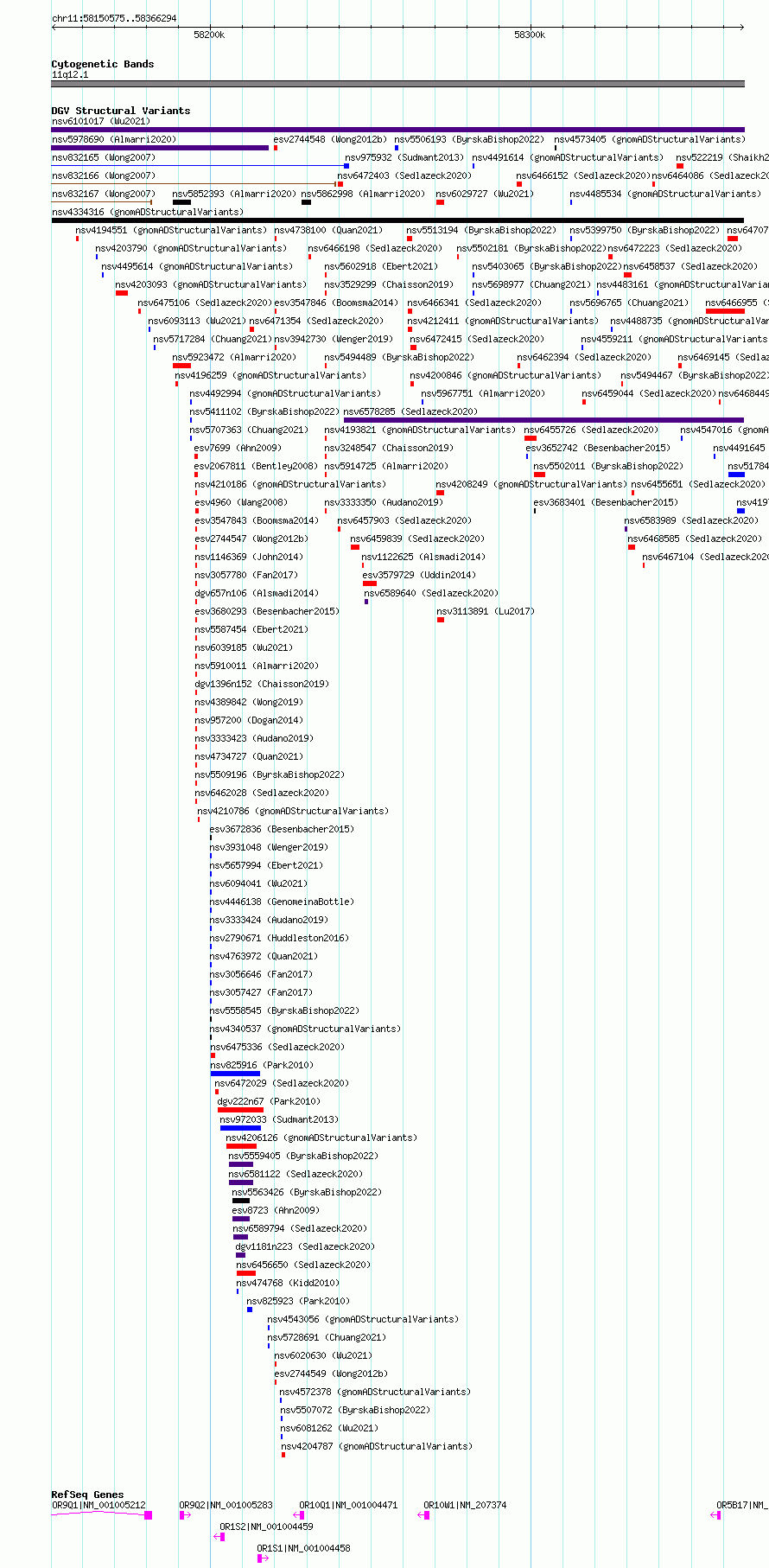769x1568 pixels.
Task: Click the OR9Q2 magenta gene arrow glyph
Action: pos(184,1515)
